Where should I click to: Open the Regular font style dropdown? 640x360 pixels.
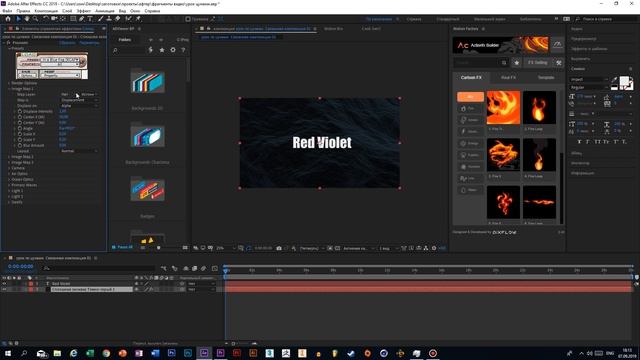pos(589,87)
